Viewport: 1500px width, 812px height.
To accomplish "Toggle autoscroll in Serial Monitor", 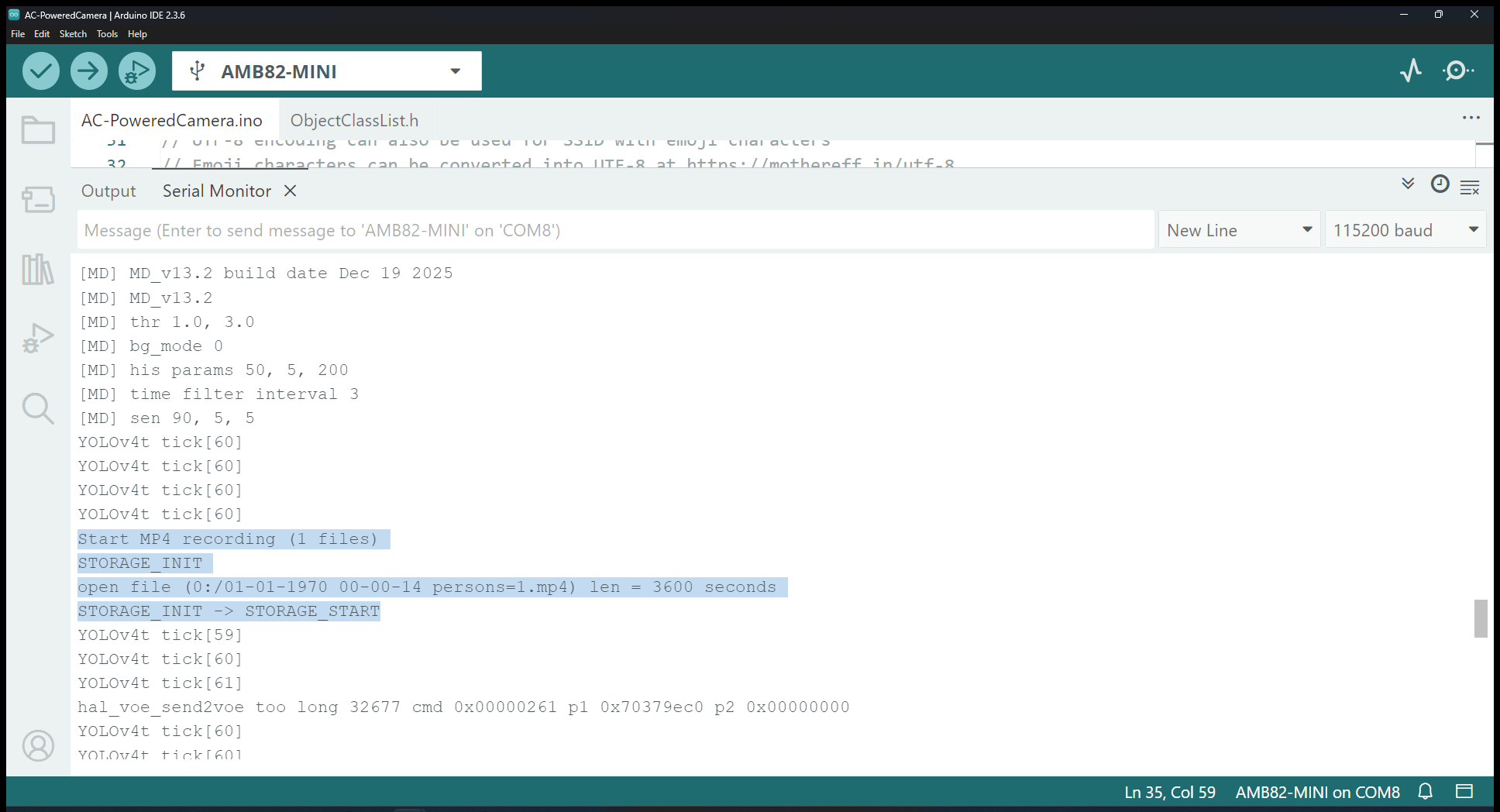I will click(1408, 184).
